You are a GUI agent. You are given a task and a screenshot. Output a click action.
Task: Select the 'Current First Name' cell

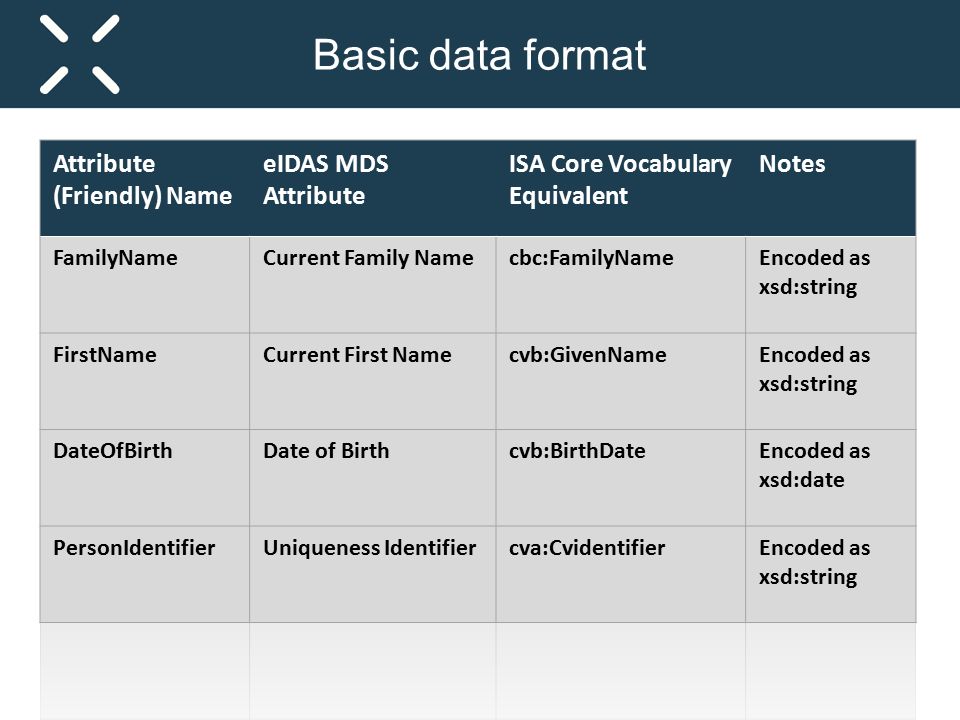[x=373, y=381]
